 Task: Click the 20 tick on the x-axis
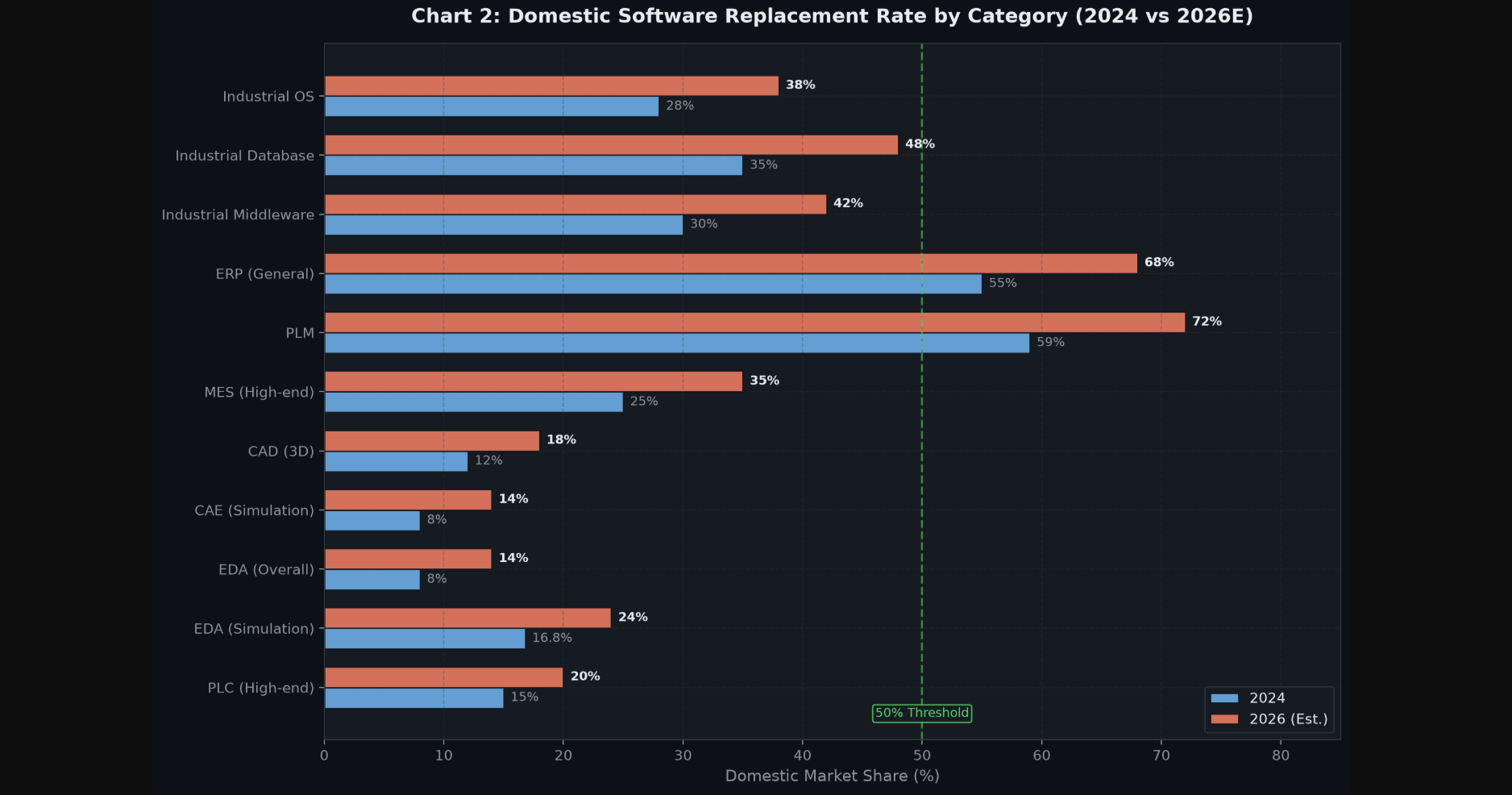click(x=563, y=755)
